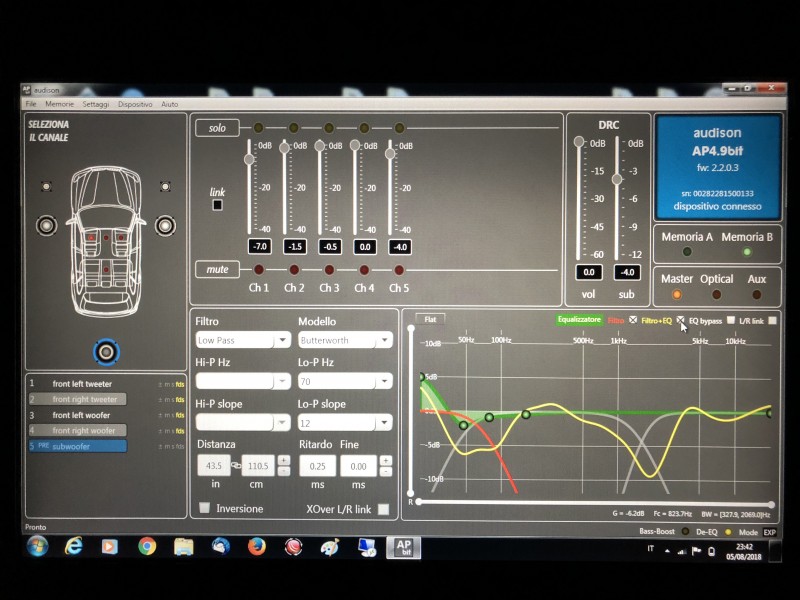Open Google Chrome from the taskbar
This screenshot has width=800, height=600.
click(x=147, y=546)
